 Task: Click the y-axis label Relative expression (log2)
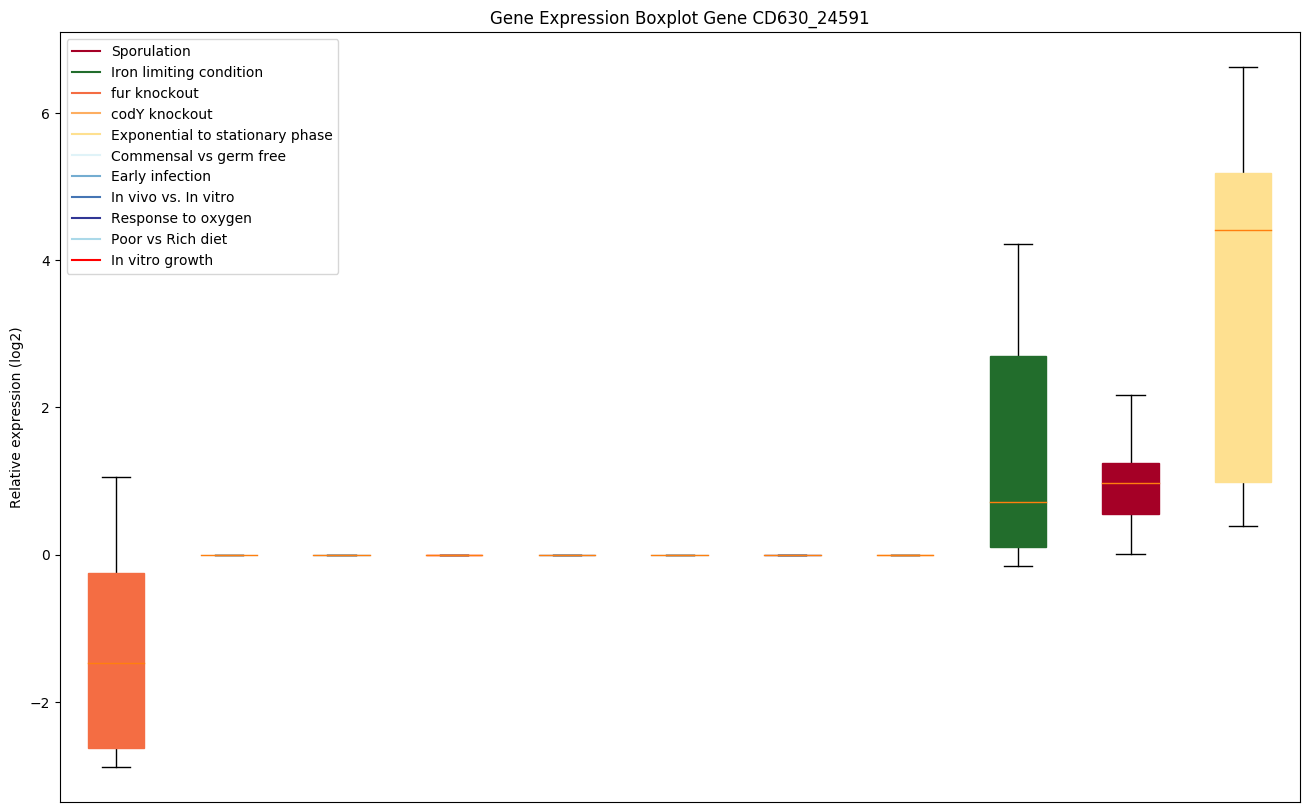tap(16, 417)
